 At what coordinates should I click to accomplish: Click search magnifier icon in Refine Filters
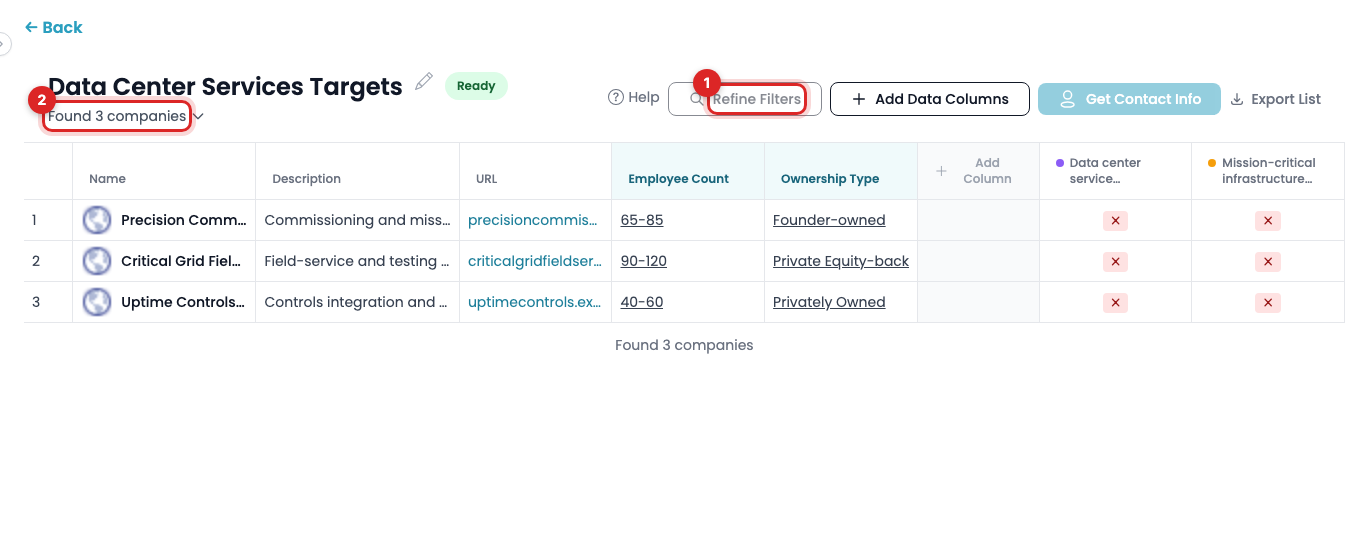pyautogui.click(x=697, y=99)
